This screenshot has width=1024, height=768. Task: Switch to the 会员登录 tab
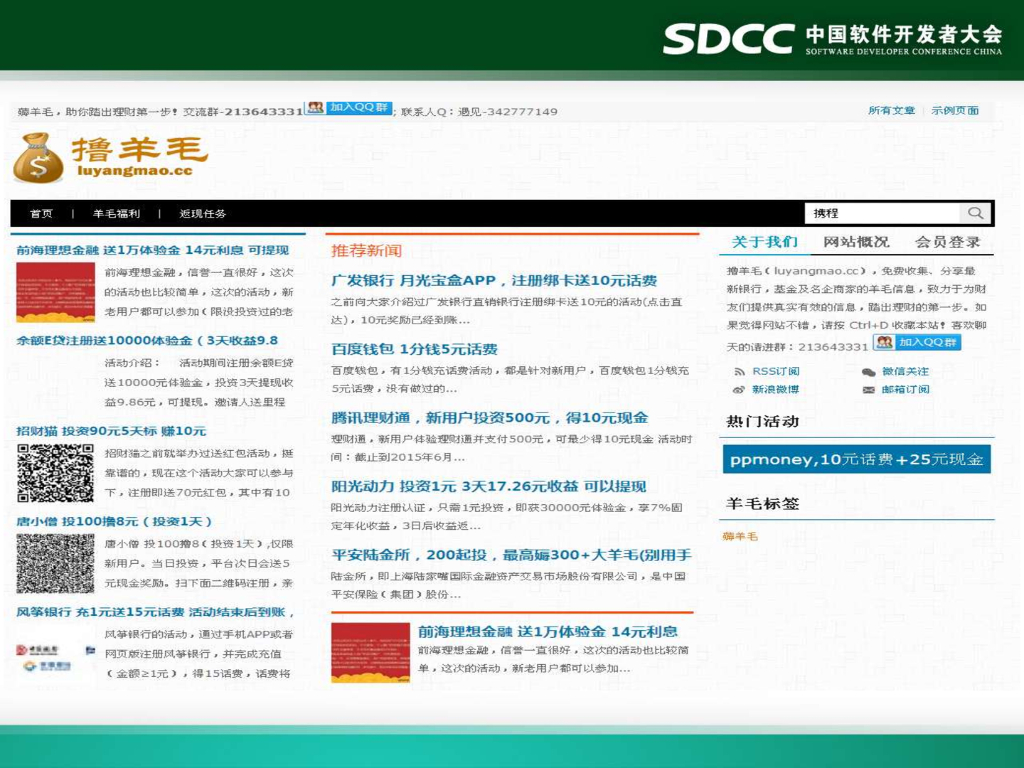947,242
